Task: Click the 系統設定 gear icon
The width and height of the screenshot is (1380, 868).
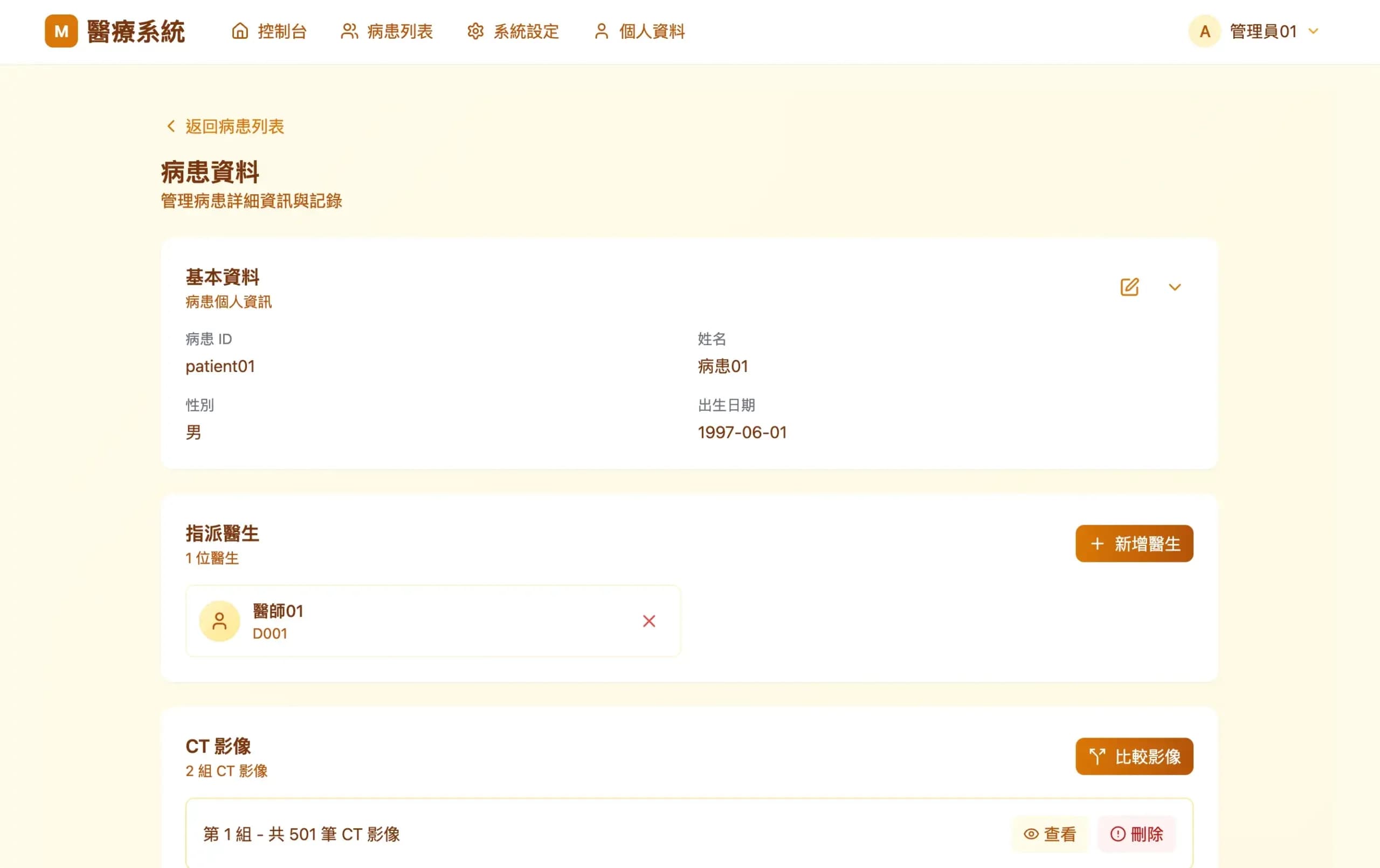Action: [475, 31]
